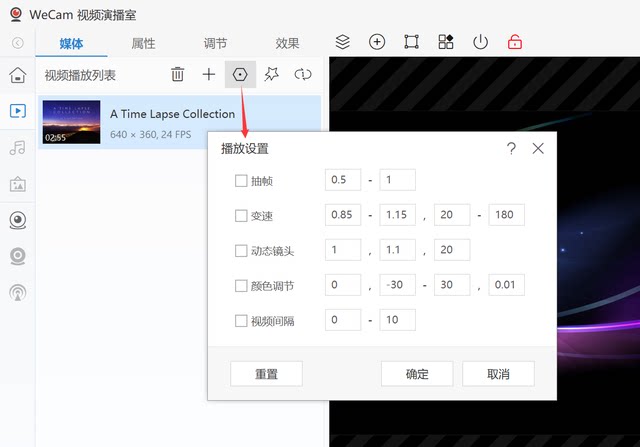The width and height of the screenshot is (640, 447).
Task: Enable the 抽帧 checkbox
Action: [241, 180]
